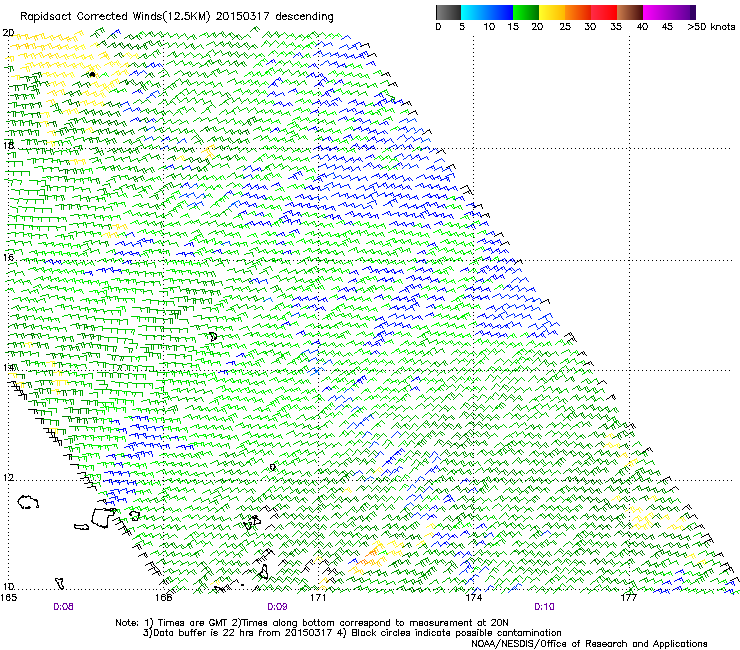Click the purple '0:09' time label

click(x=277, y=607)
